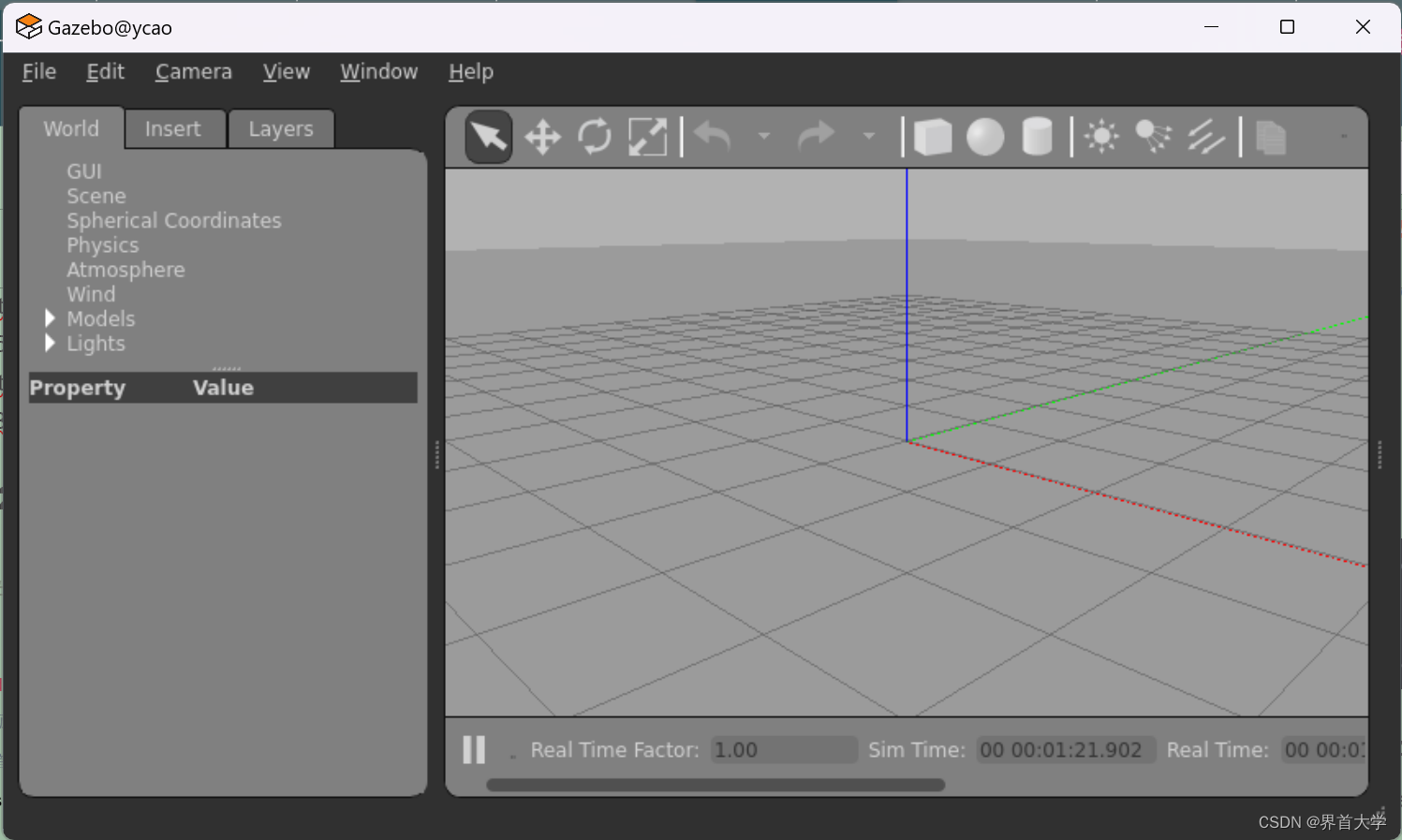Screen dimensions: 1402x840
Task: Open the View menu
Action: pos(286,71)
